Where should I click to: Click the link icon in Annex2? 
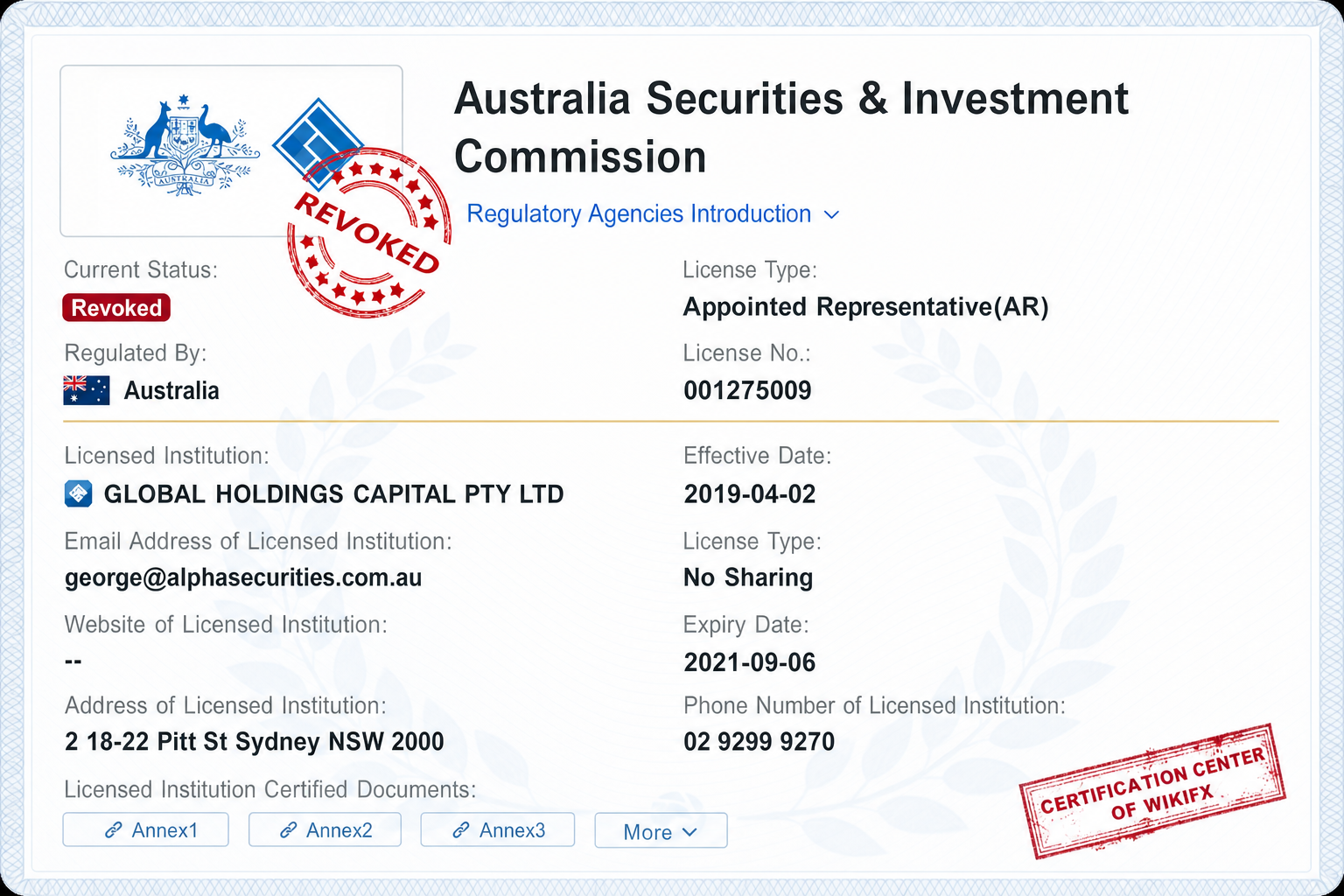(x=288, y=830)
